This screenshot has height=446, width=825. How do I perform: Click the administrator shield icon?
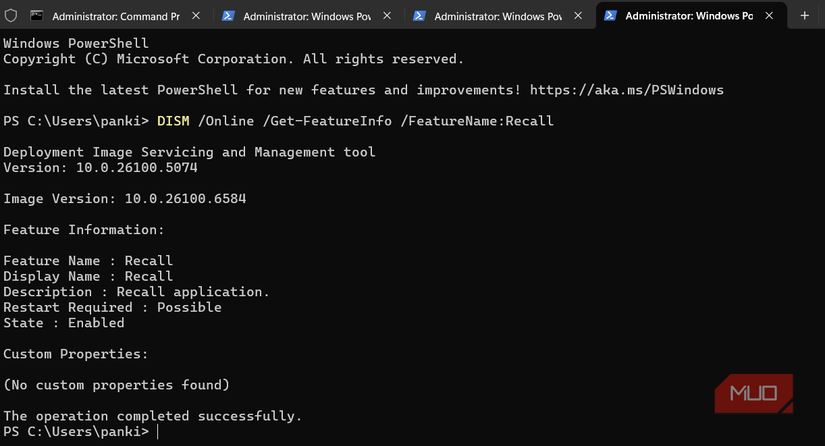pyautogui.click(x=9, y=16)
